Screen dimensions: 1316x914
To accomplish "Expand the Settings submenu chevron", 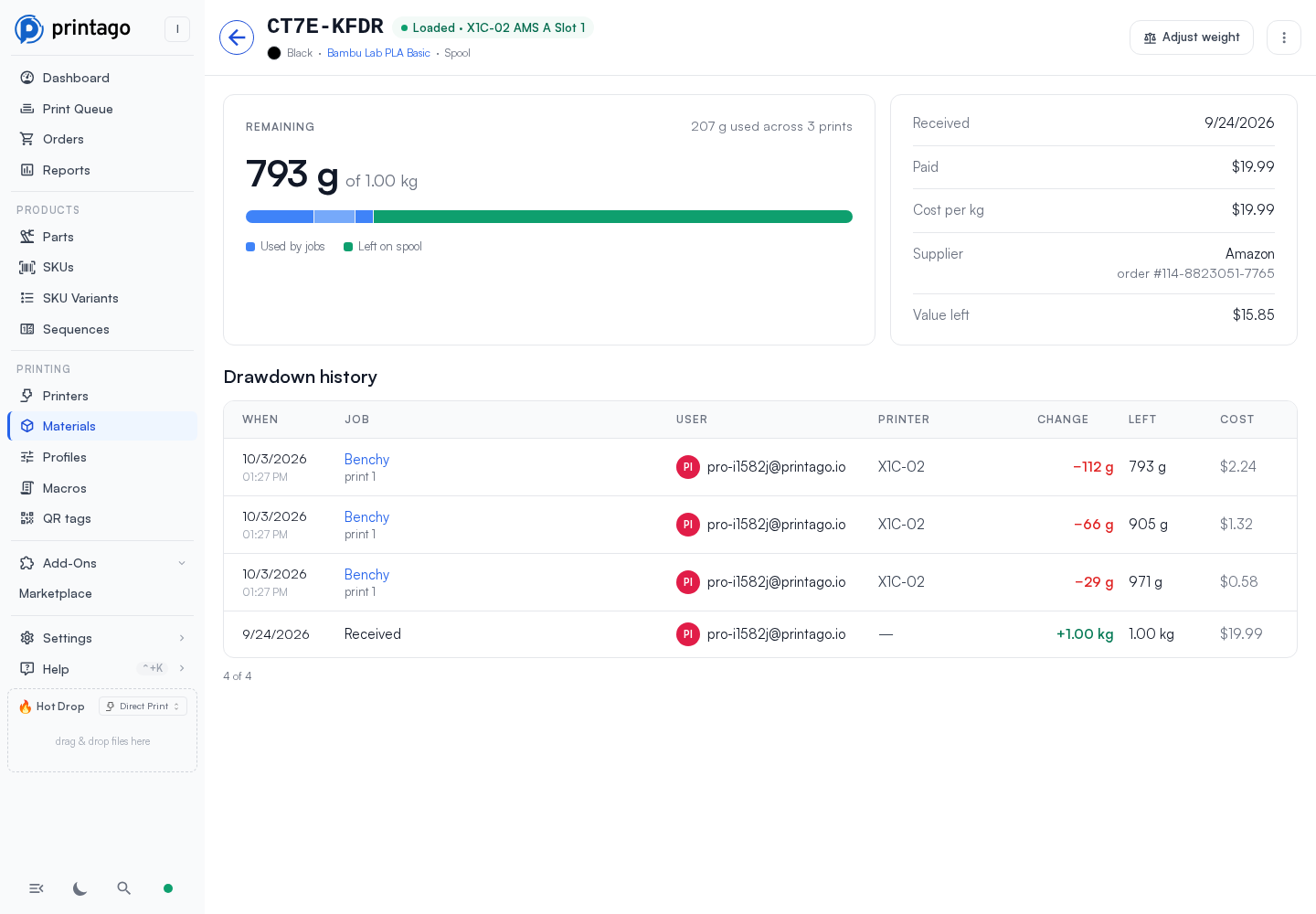I will pos(182,638).
